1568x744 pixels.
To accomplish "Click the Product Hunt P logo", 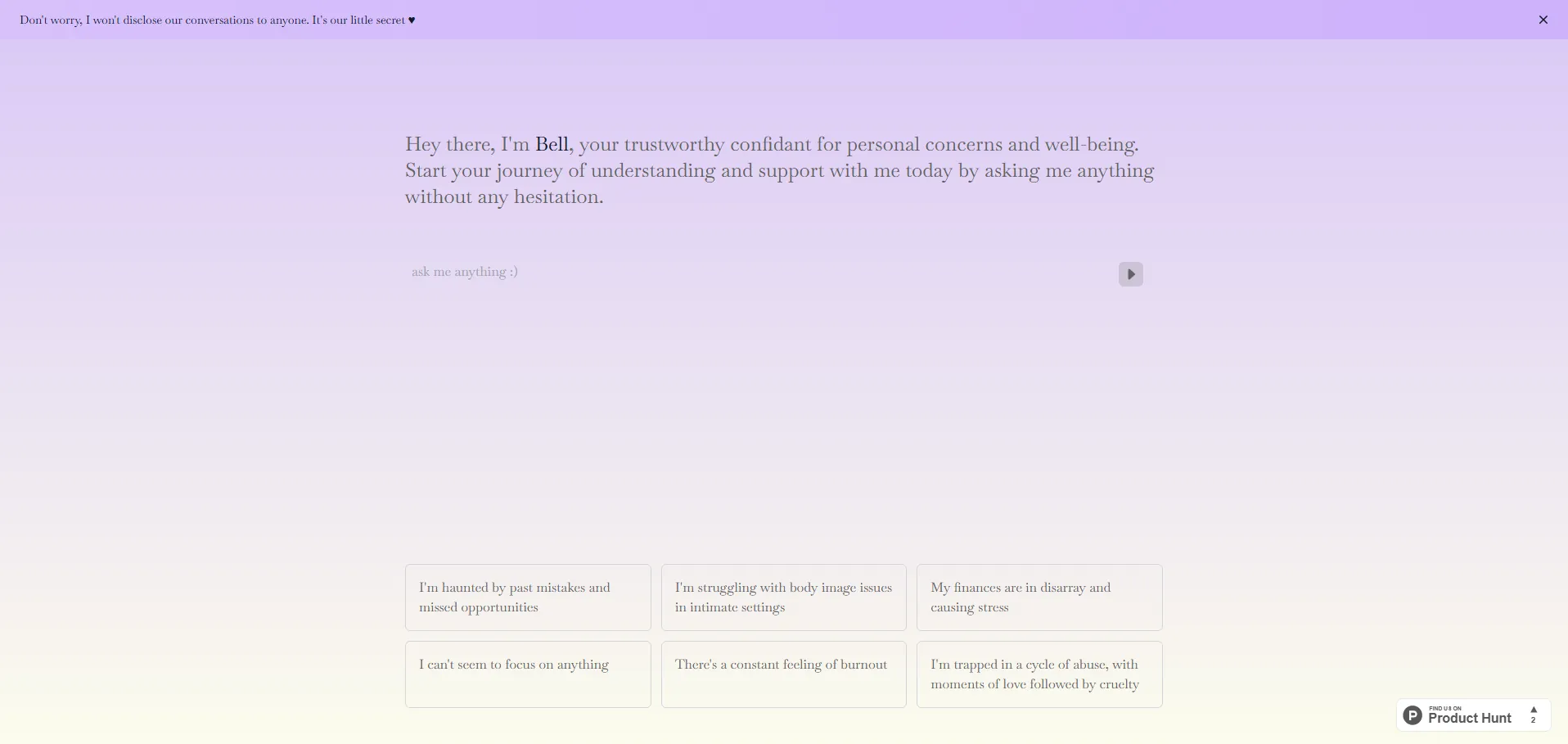I will [x=1413, y=715].
